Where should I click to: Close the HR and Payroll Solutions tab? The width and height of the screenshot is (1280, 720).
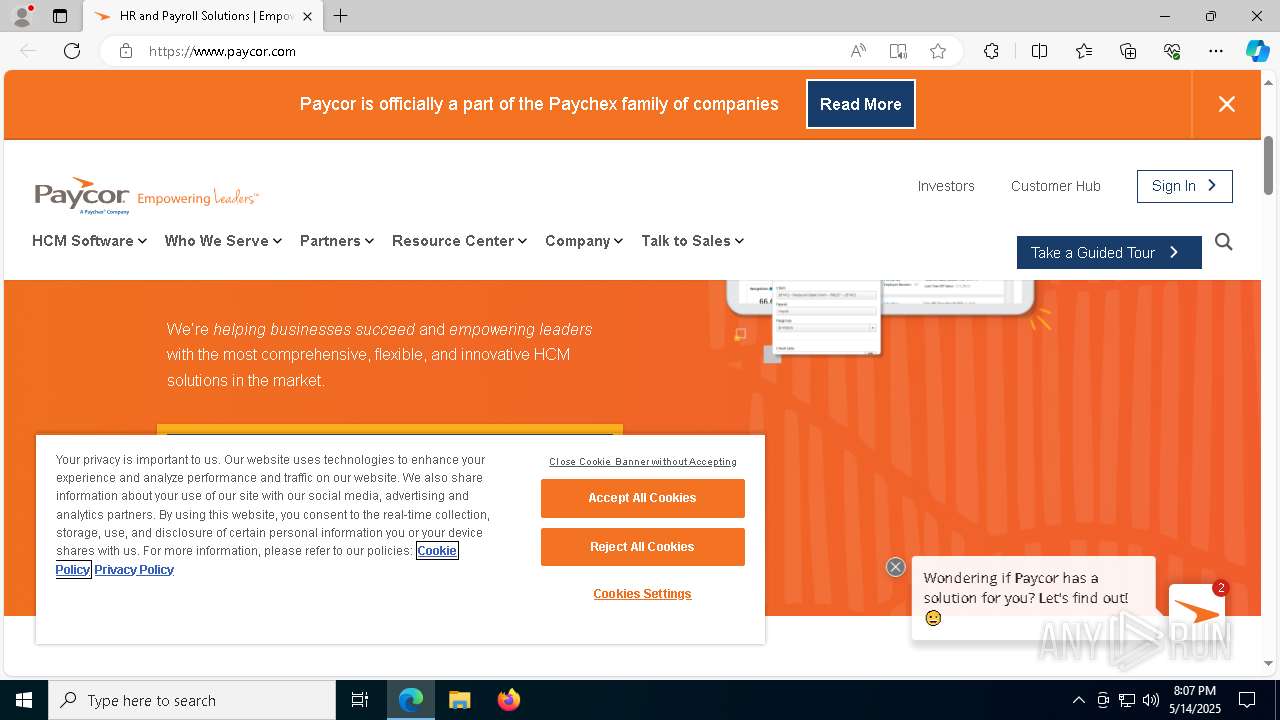tap(307, 16)
